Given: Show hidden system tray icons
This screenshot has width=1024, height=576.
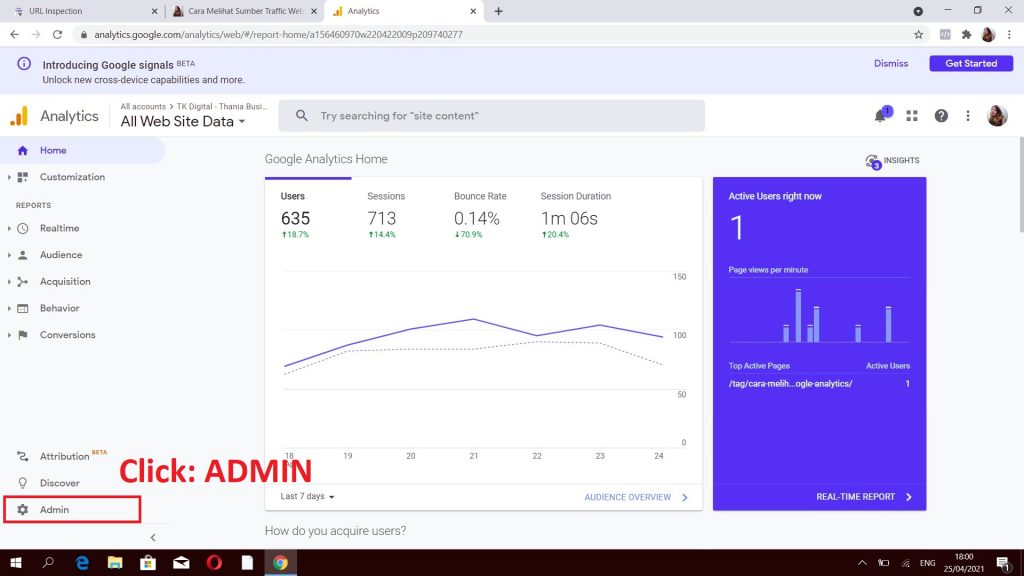Looking at the screenshot, I should (x=862, y=563).
